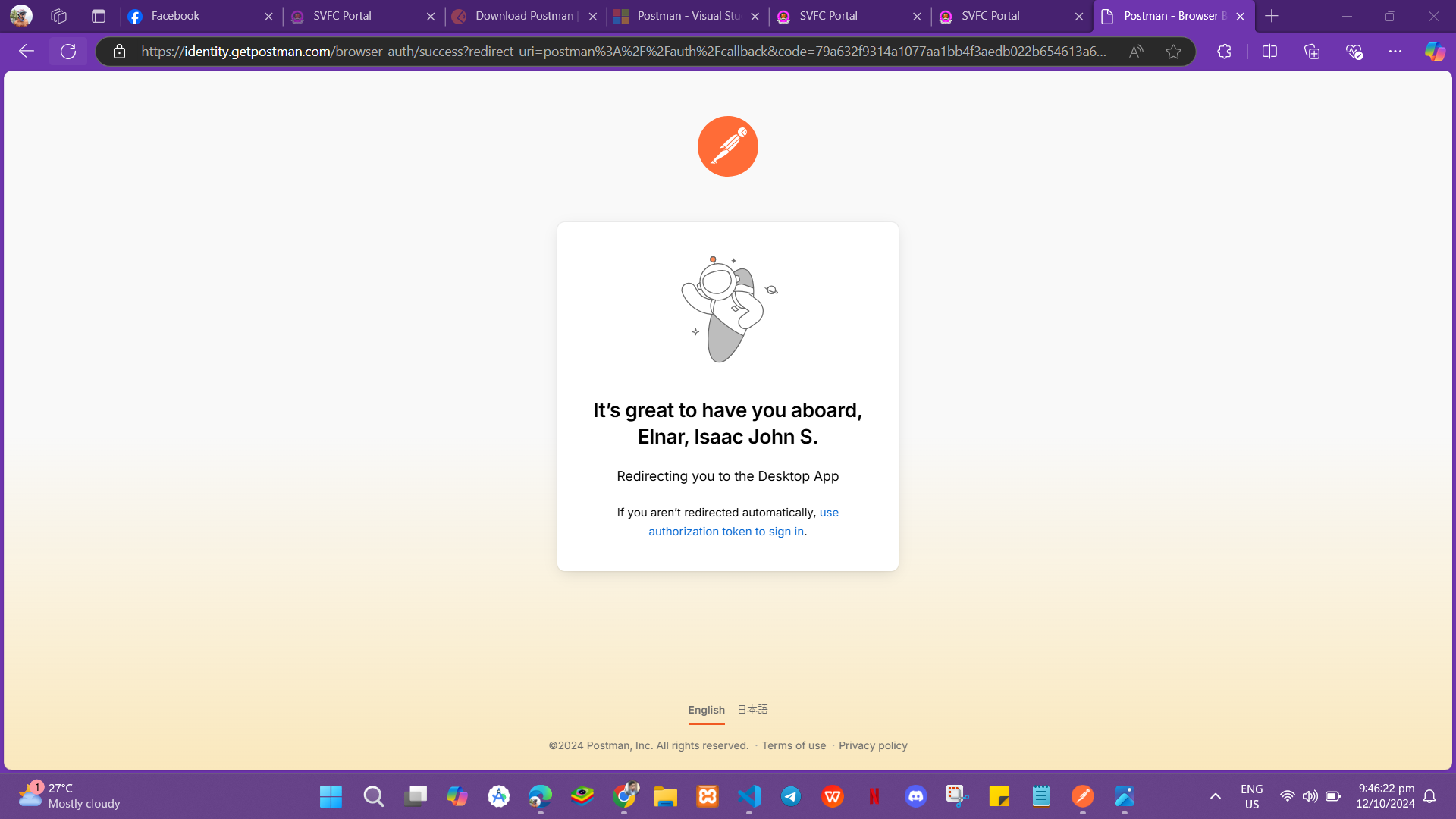Click the Read aloud icon in address bar
The image size is (1456, 819).
[1135, 52]
